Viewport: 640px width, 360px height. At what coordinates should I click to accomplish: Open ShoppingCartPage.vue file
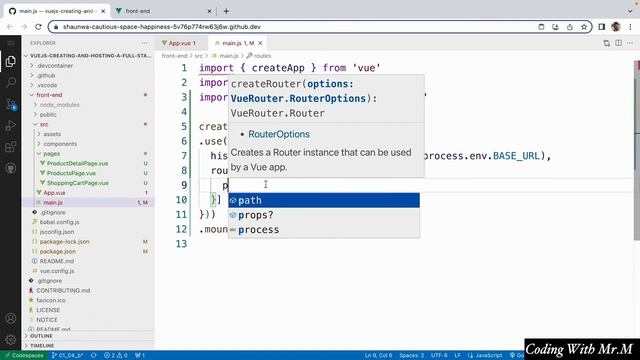coord(78,183)
